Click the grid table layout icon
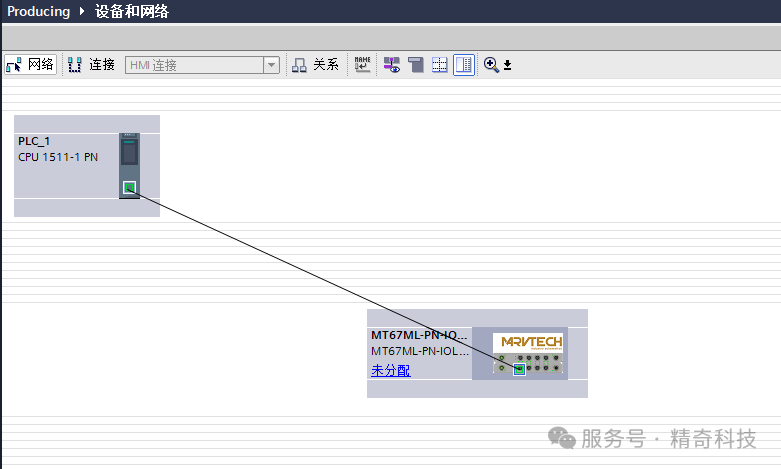The image size is (781, 469). pyautogui.click(x=439, y=65)
